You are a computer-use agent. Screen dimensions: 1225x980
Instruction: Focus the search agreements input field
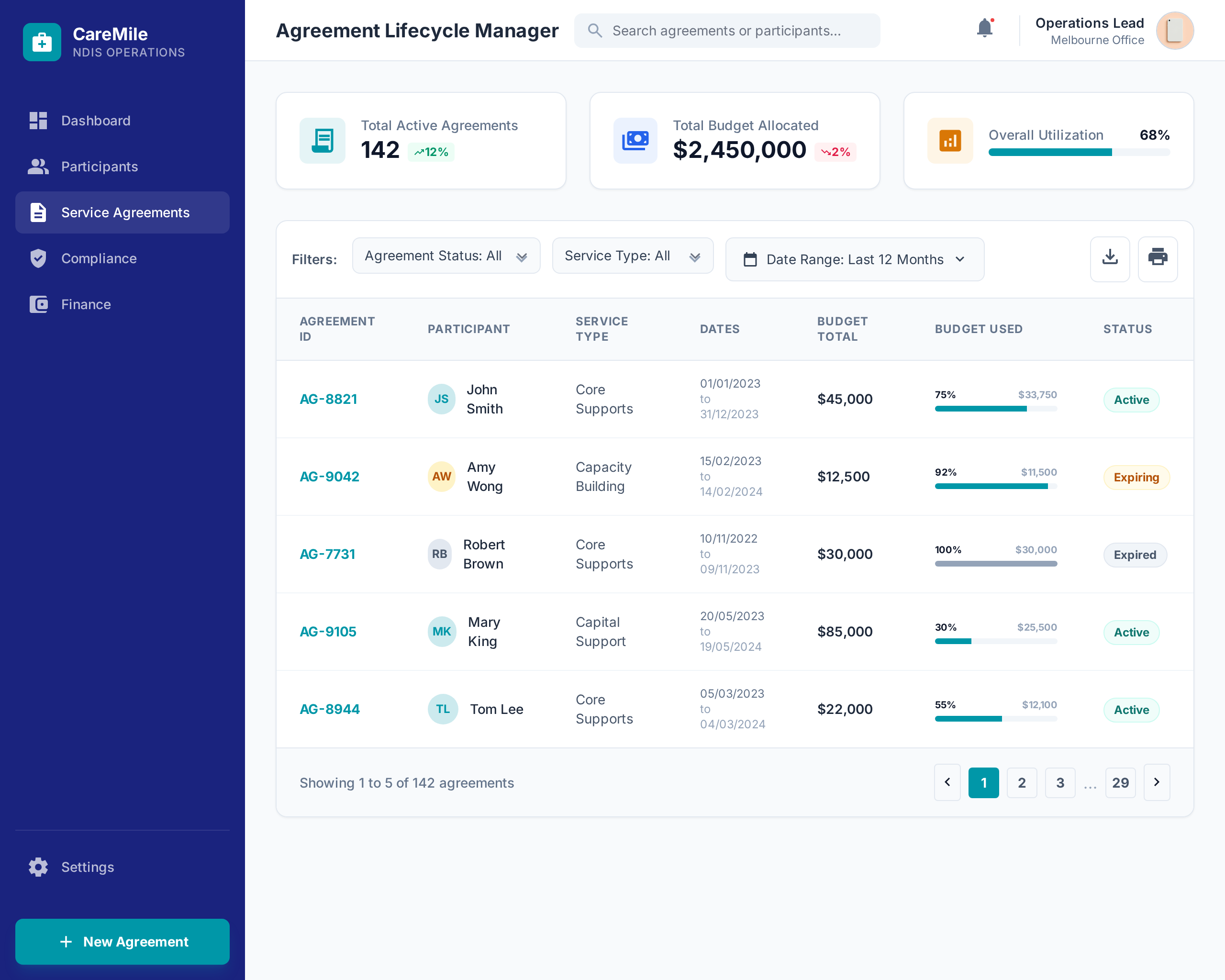(x=733, y=31)
